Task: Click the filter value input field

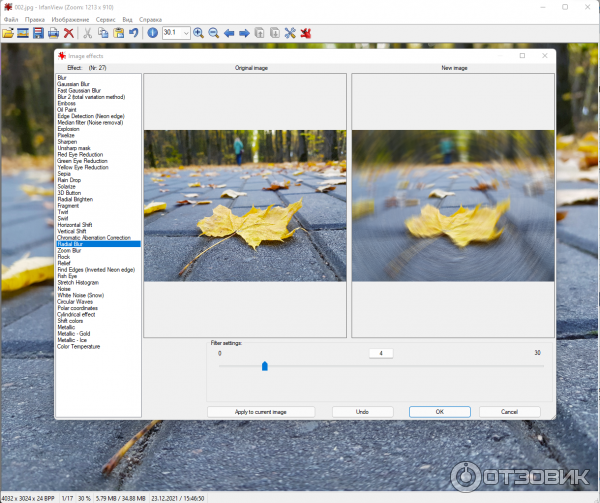Action: coord(380,353)
